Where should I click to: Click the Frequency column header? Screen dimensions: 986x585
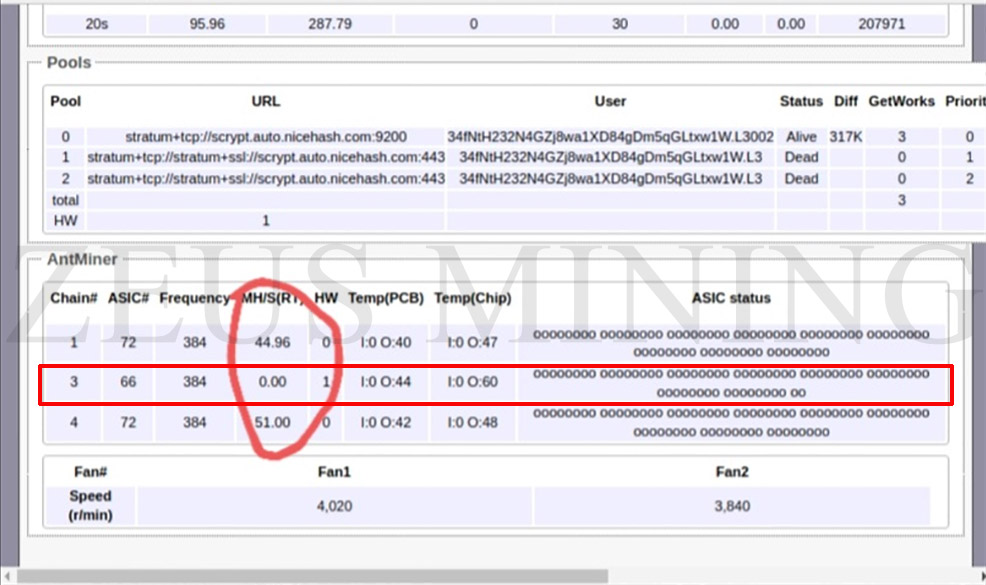194,298
